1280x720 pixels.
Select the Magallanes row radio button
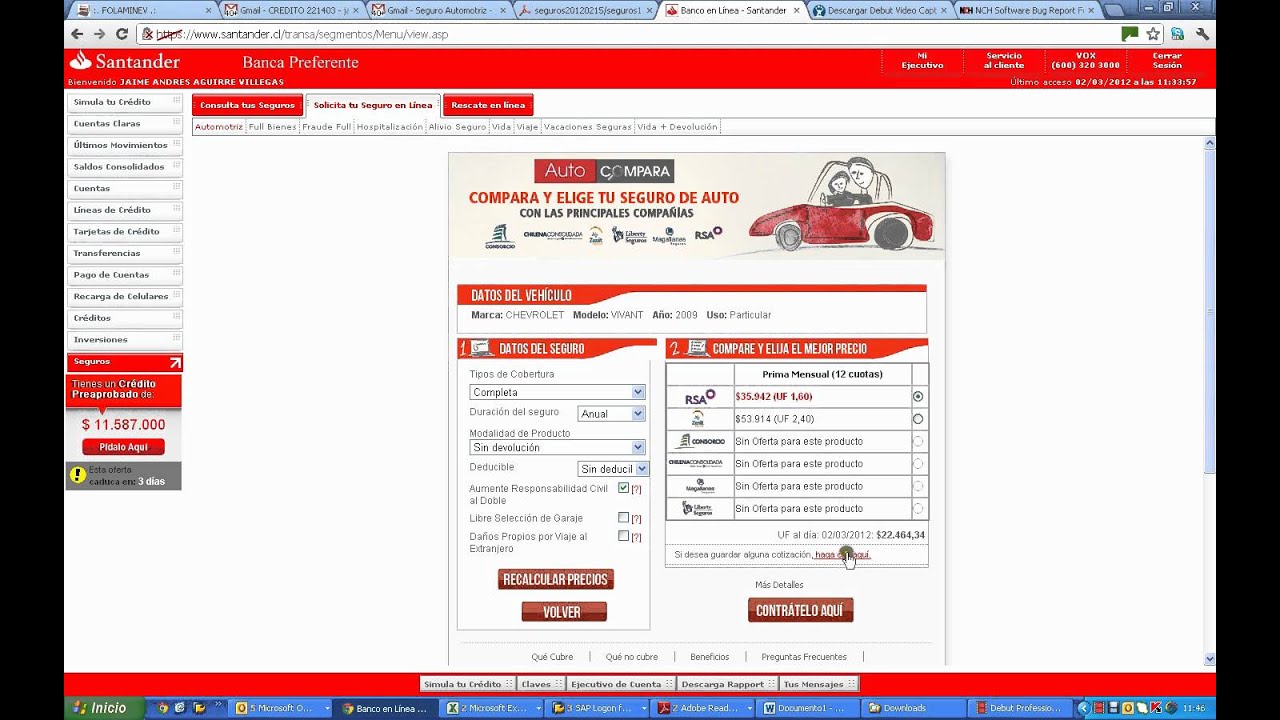click(918, 486)
